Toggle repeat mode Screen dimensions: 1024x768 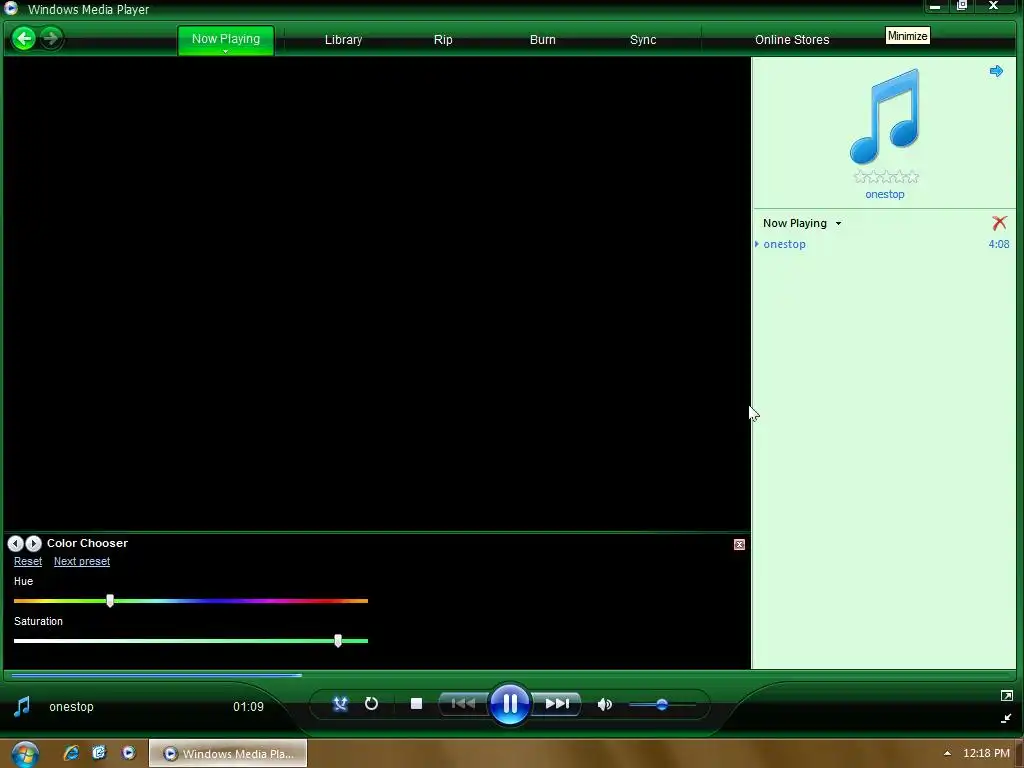tap(371, 704)
